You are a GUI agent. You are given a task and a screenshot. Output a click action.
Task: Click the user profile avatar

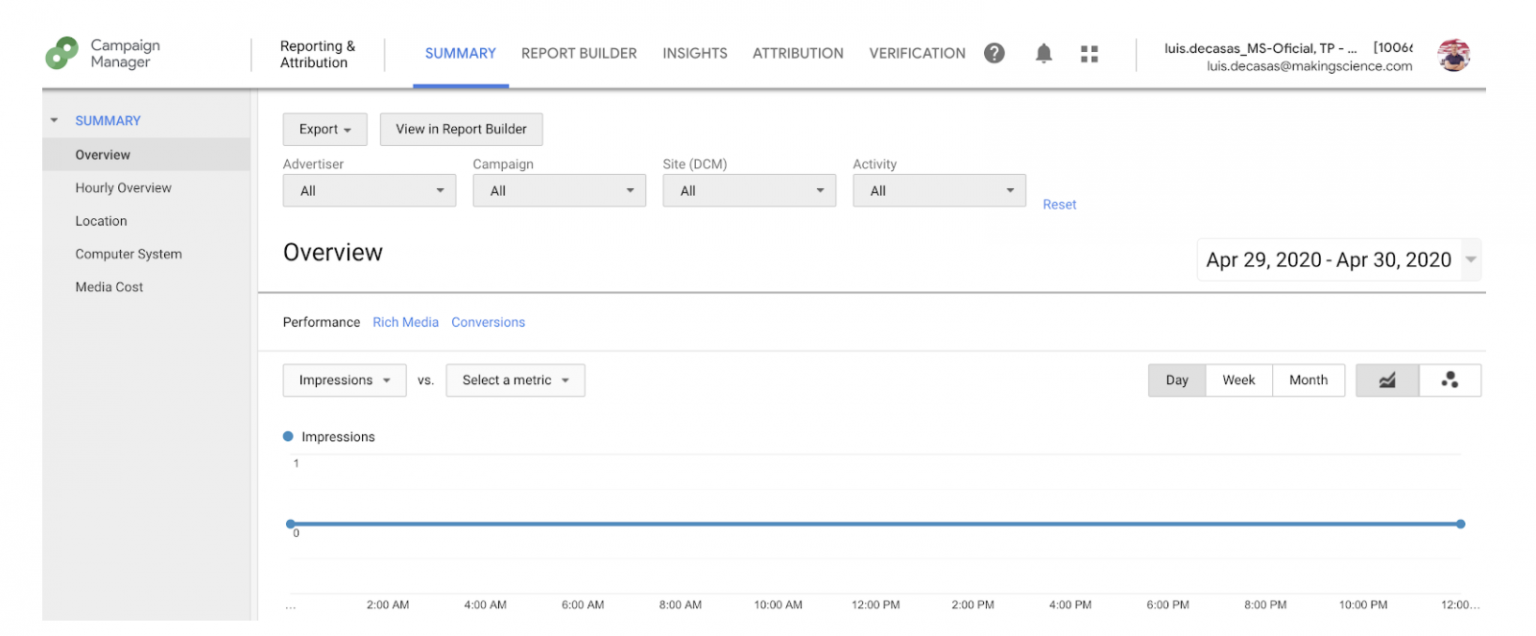[x=1453, y=55]
